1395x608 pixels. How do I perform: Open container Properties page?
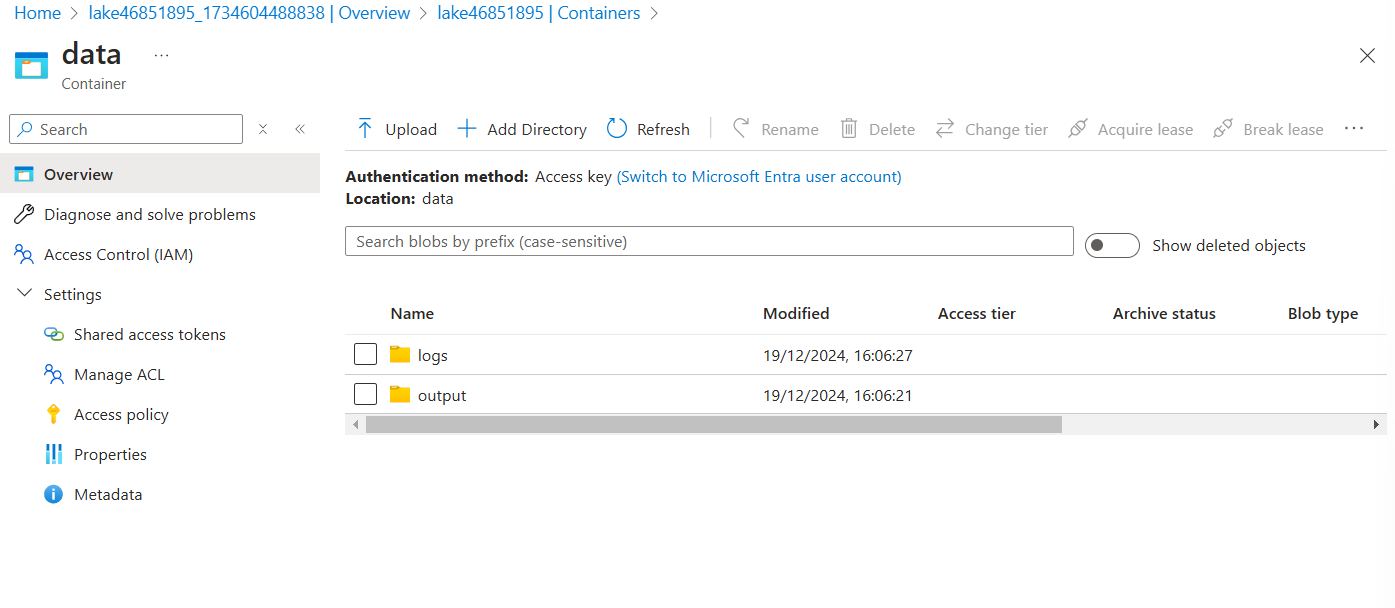pos(110,455)
